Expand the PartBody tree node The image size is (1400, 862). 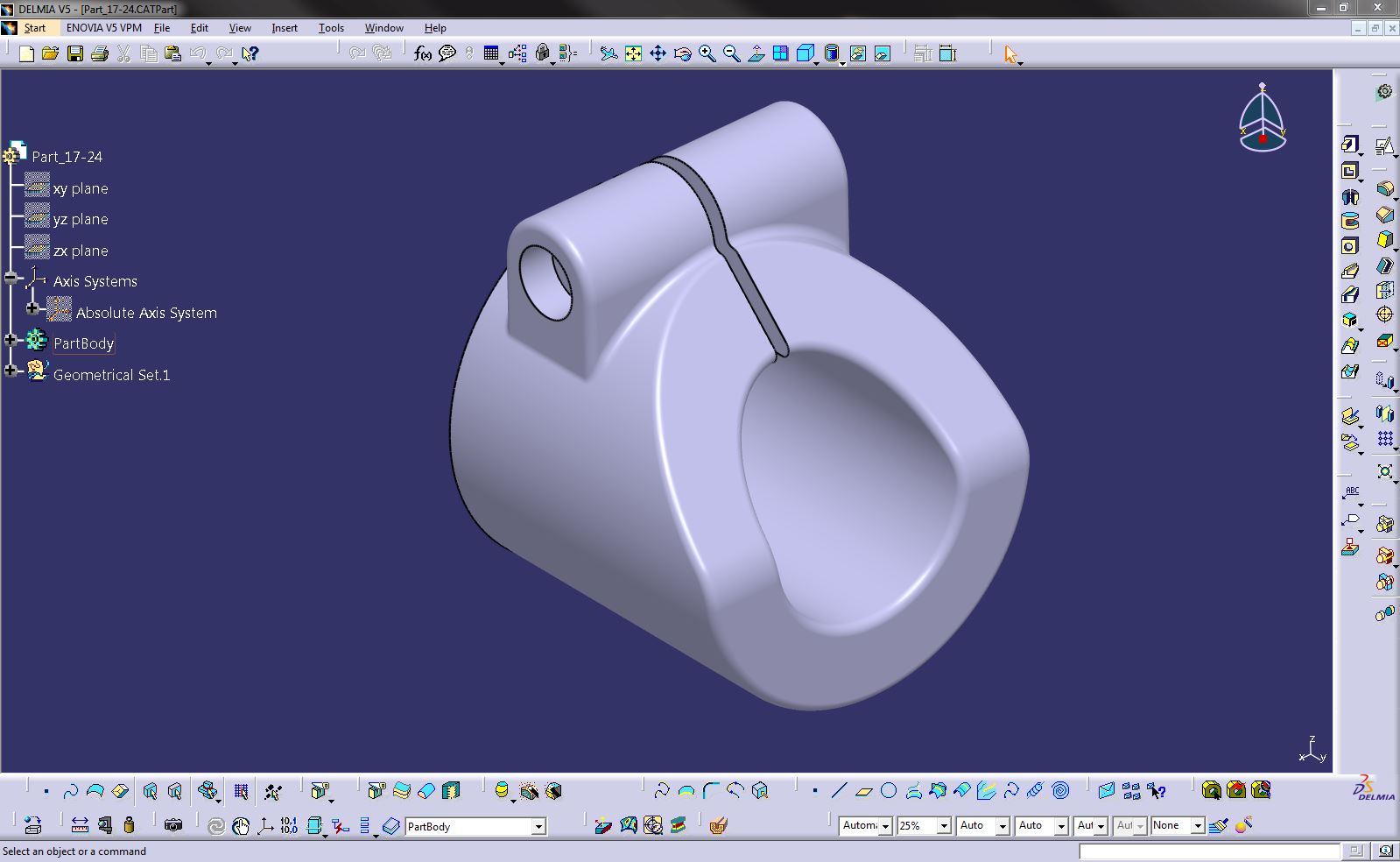pyautogui.click(x=11, y=340)
